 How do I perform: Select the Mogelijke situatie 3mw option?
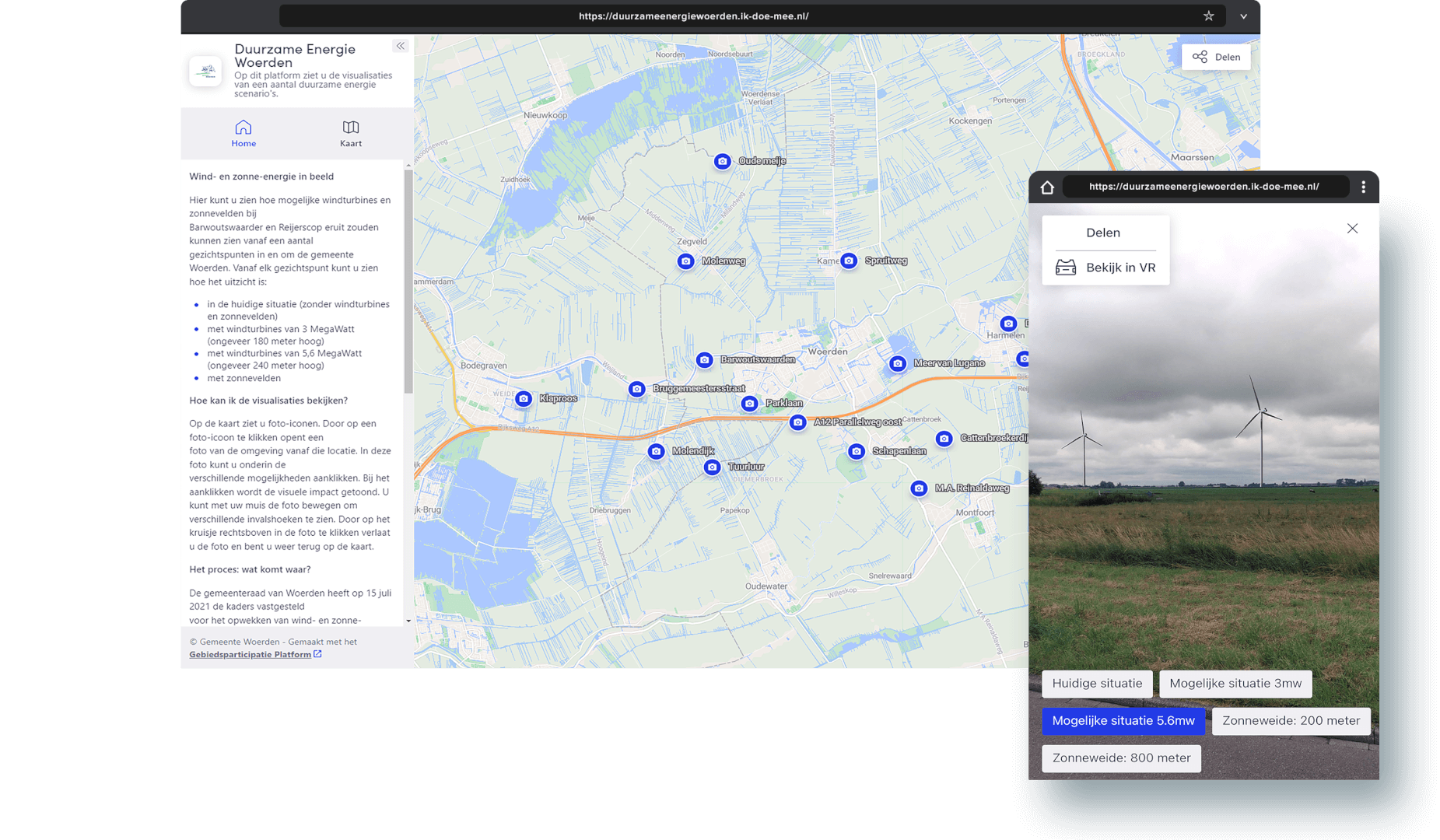(1235, 684)
